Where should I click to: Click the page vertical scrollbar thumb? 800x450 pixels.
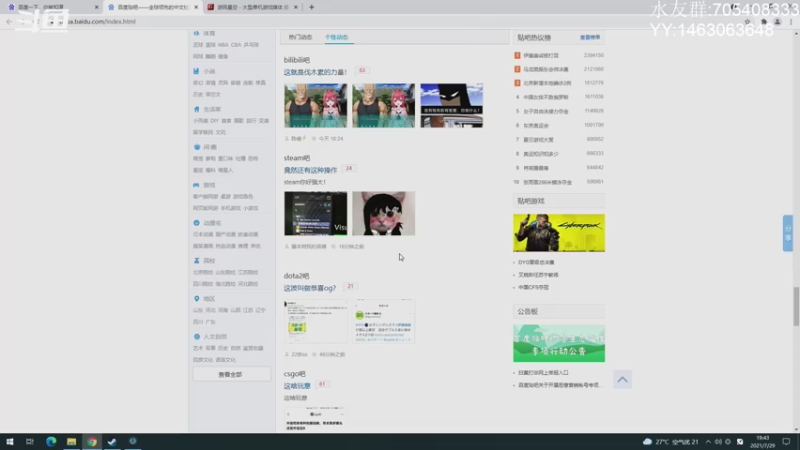coord(796,306)
